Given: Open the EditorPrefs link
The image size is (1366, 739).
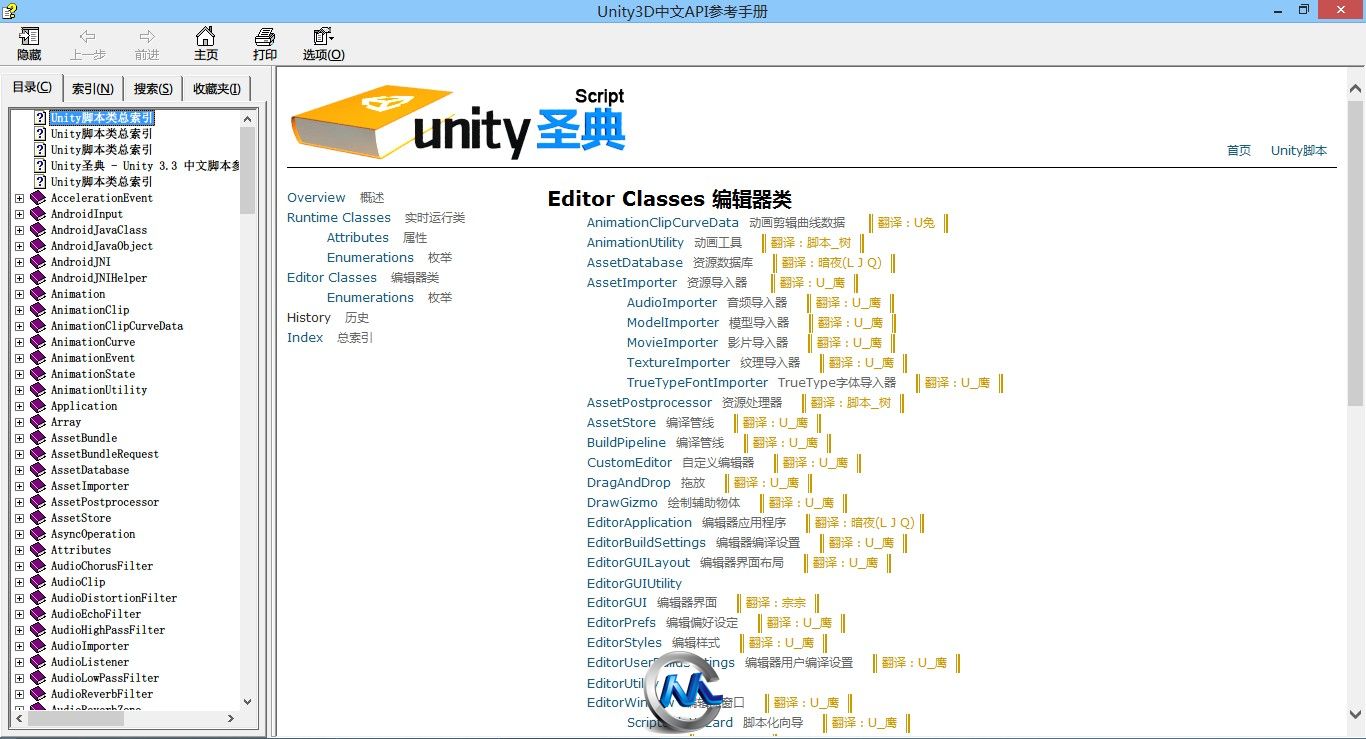Looking at the screenshot, I should (622, 623).
